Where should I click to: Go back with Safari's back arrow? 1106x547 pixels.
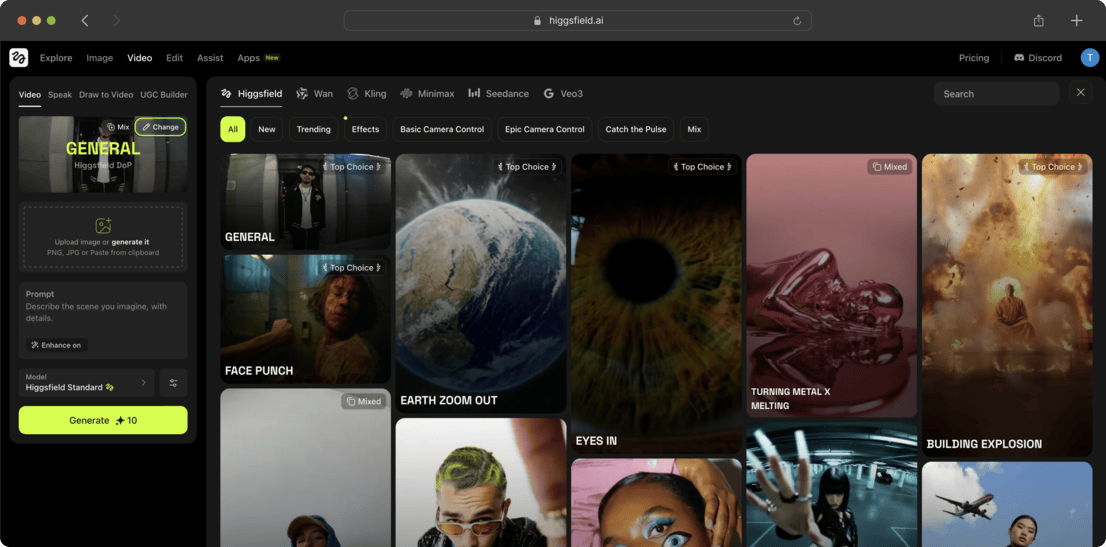85,21
